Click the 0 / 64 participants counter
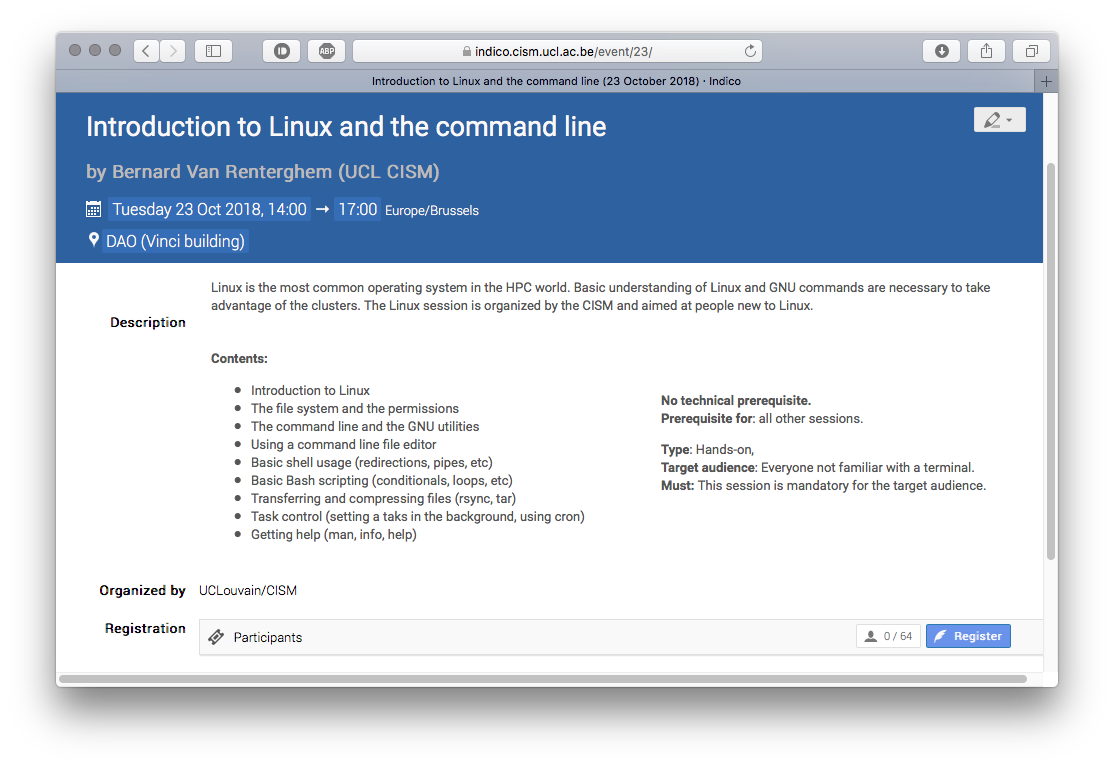Viewport: 1114px width, 767px height. [888, 636]
